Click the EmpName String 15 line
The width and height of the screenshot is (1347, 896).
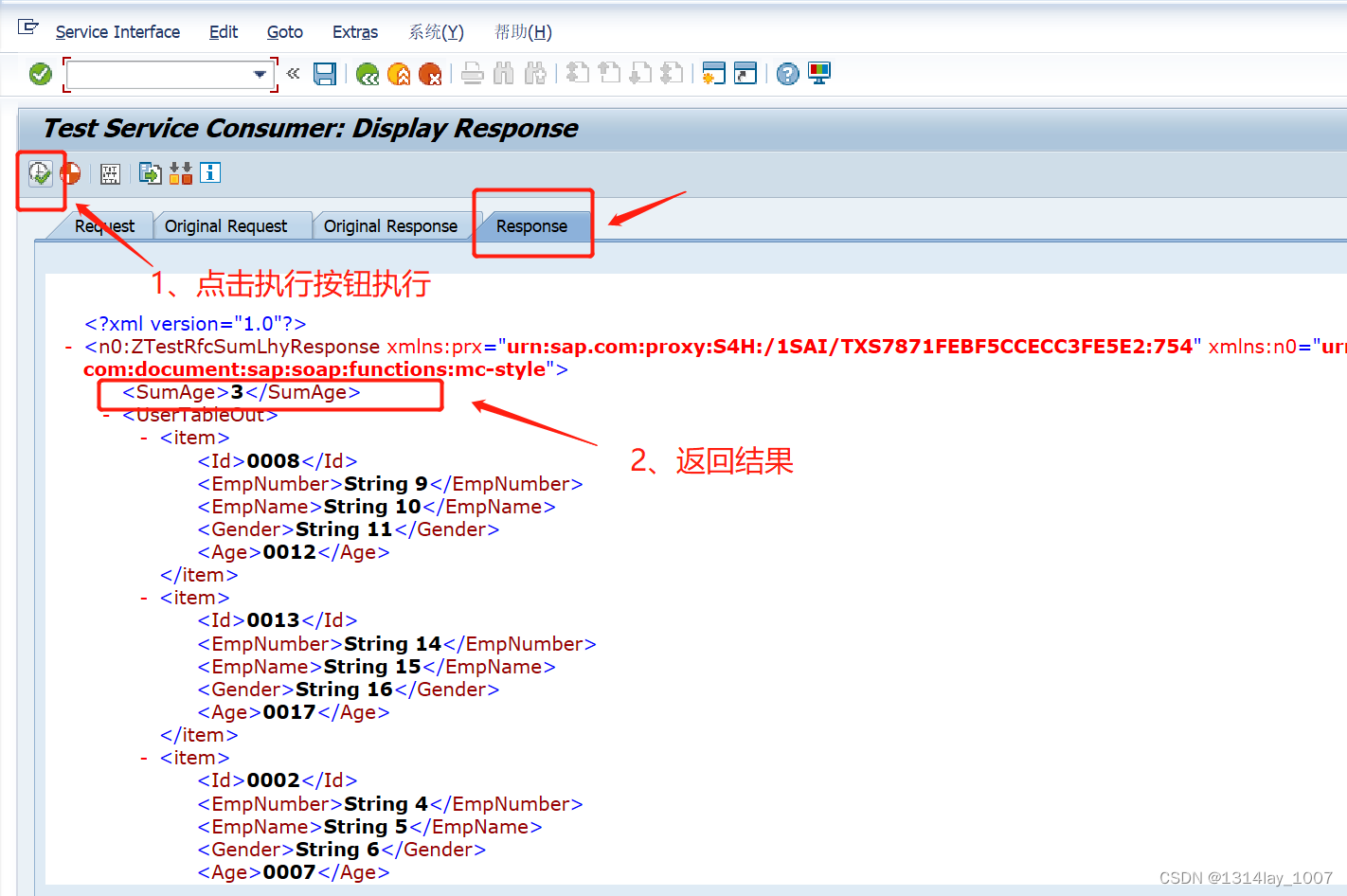(377, 667)
